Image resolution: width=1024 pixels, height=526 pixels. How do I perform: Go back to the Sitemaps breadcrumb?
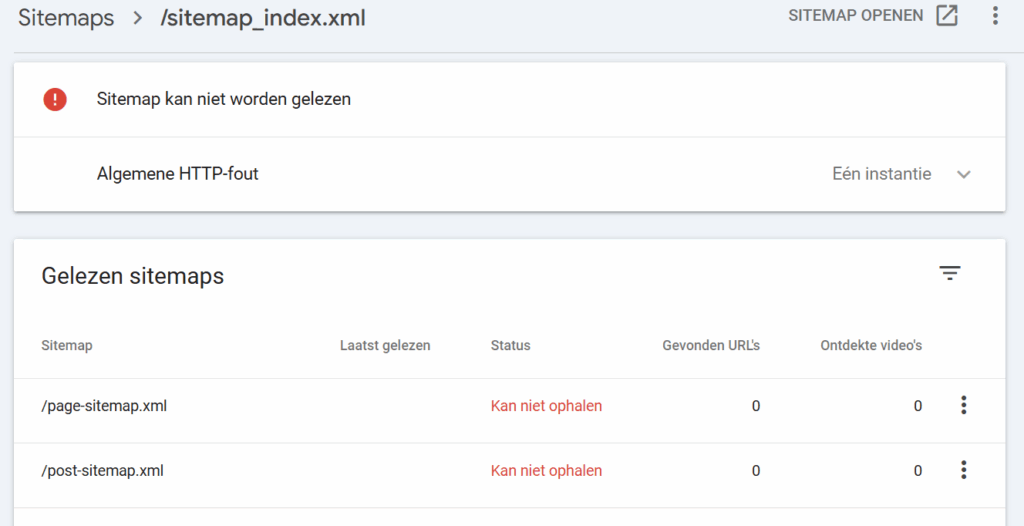(x=66, y=18)
